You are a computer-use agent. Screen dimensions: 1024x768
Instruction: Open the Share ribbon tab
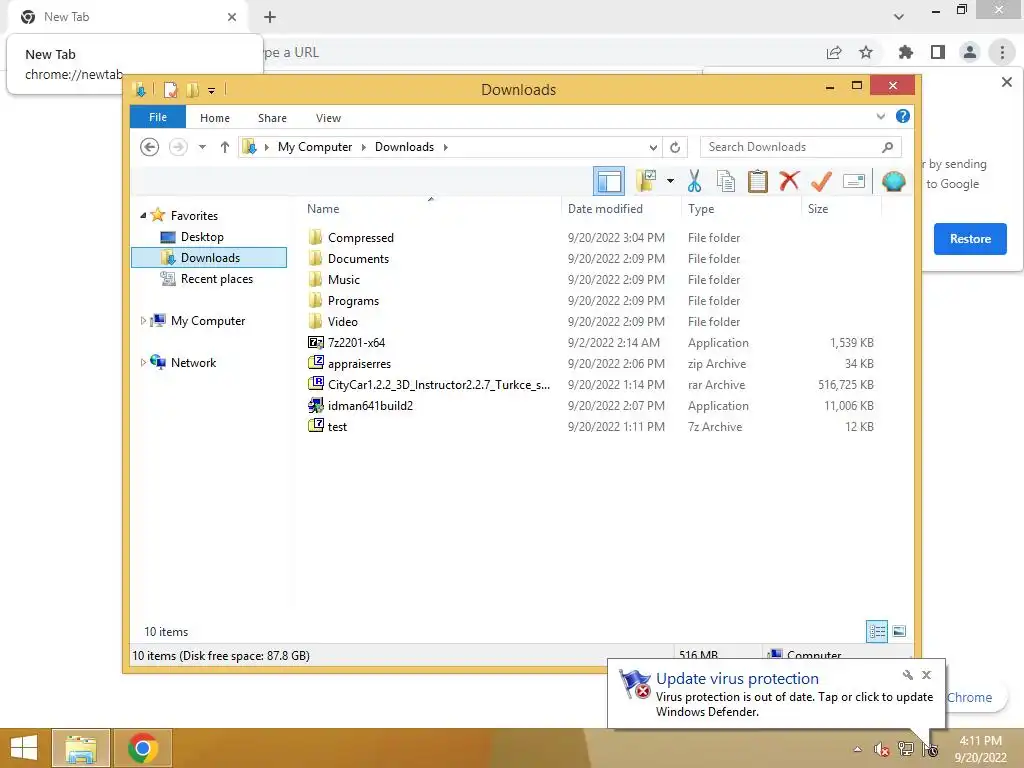(272, 118)
